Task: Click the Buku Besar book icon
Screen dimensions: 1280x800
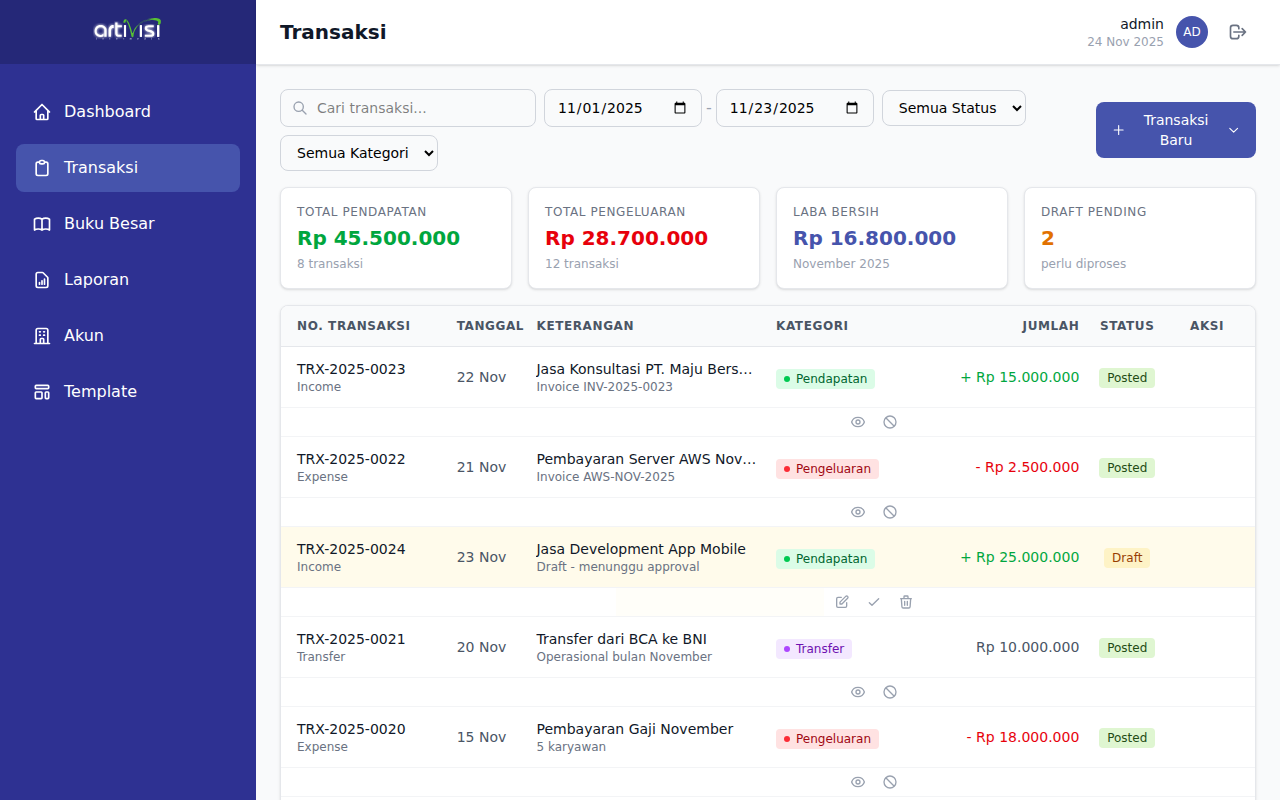Action: tap(41, 224)
